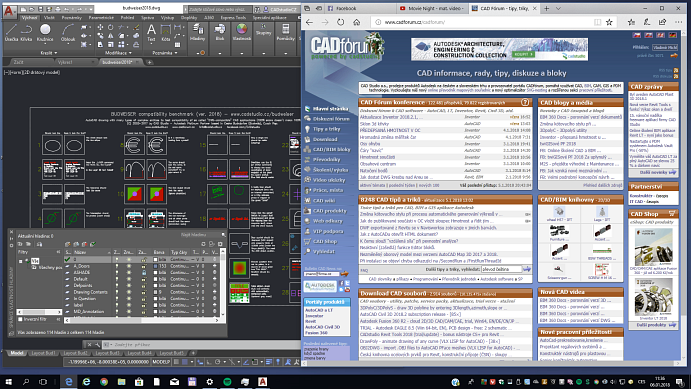Open the Diskuzní fórum link

pyautogui.click(x=331, y=119)
